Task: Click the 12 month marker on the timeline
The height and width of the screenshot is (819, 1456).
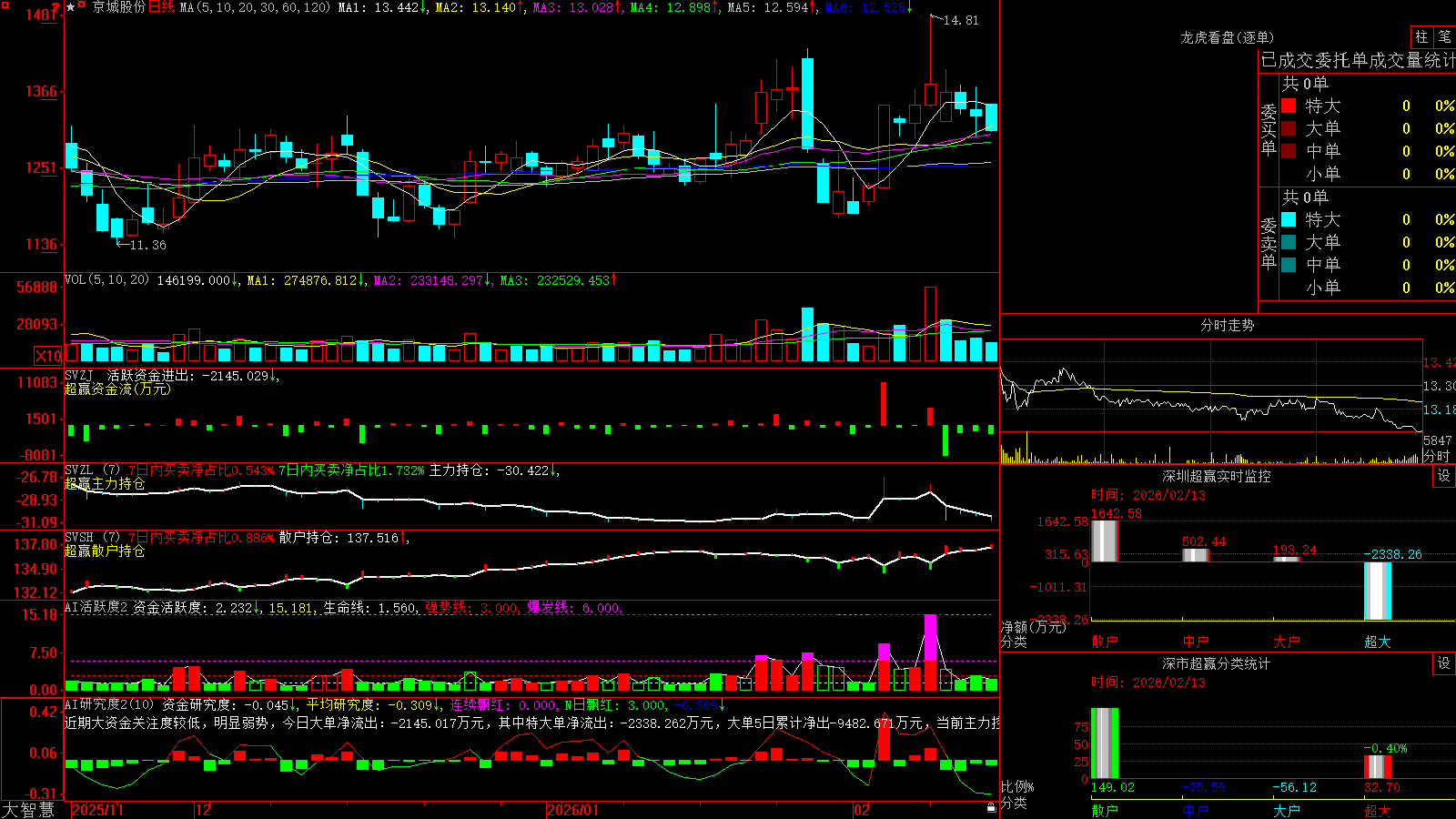Action: tap(204, 810)
